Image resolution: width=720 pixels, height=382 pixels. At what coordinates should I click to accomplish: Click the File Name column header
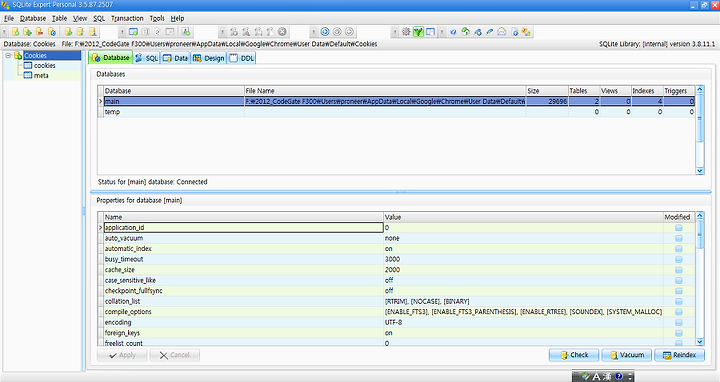click(x=385, y=91)
